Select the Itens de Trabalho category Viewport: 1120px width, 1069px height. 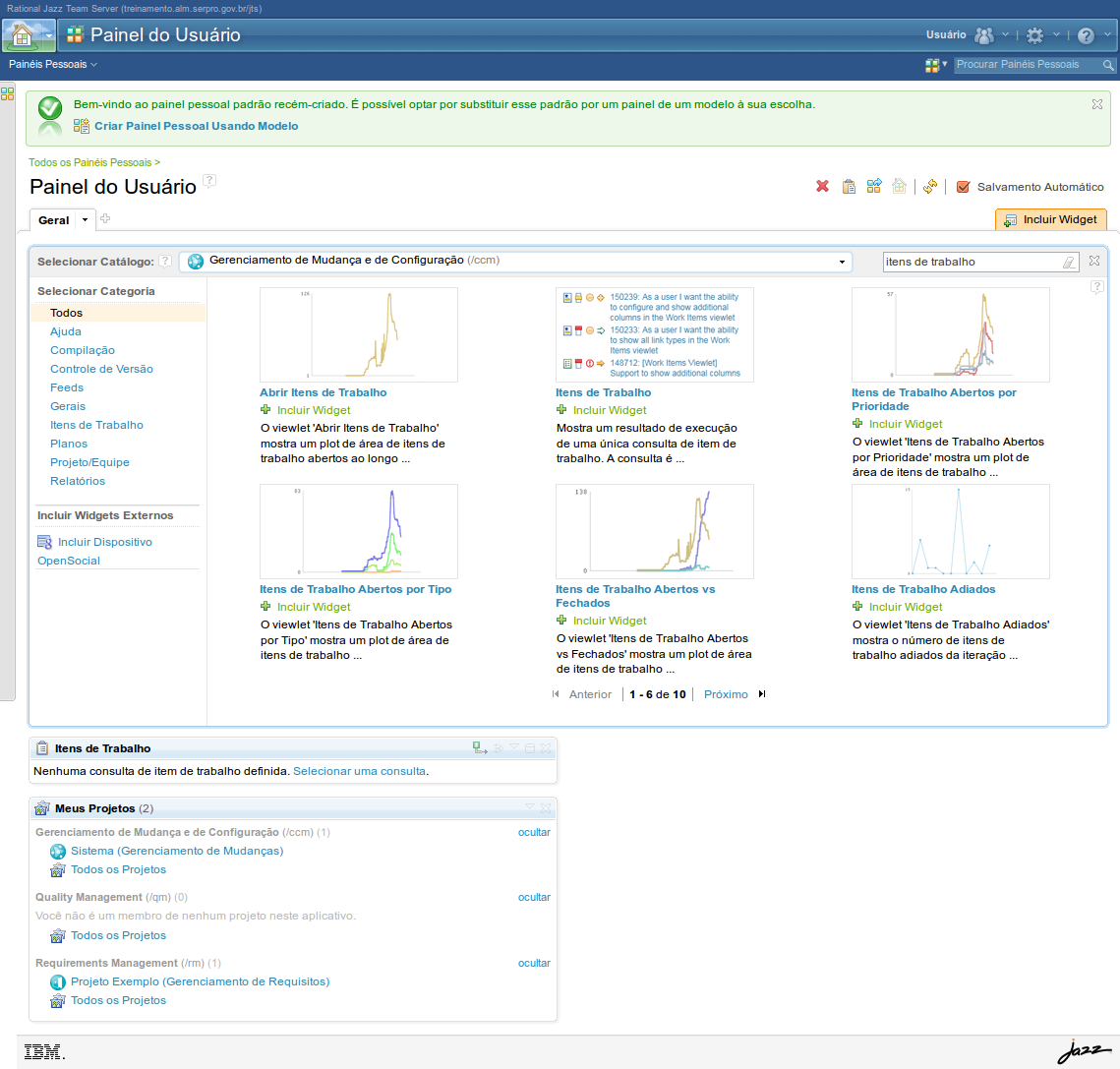[96, 425]
